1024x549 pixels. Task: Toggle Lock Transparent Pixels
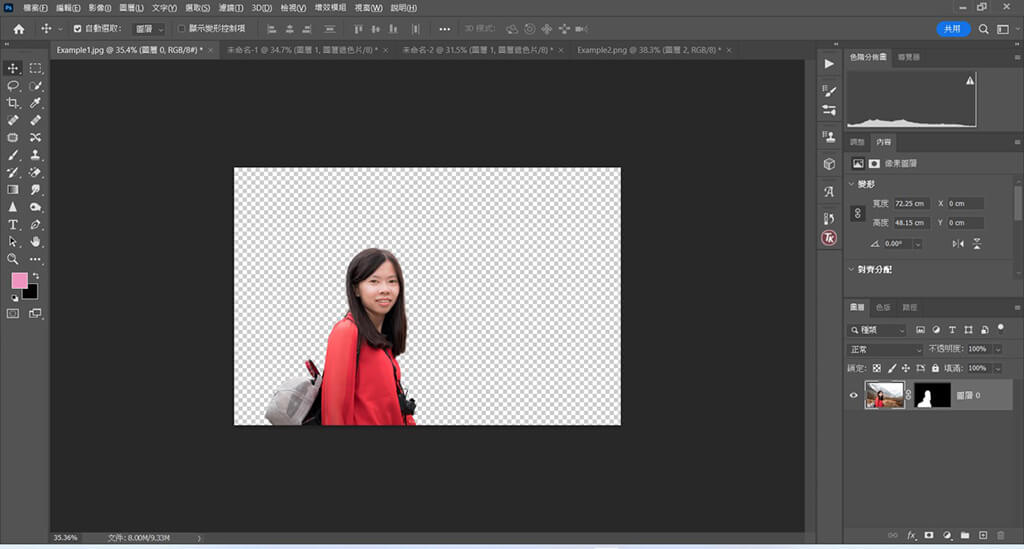(x=877, y=368)
